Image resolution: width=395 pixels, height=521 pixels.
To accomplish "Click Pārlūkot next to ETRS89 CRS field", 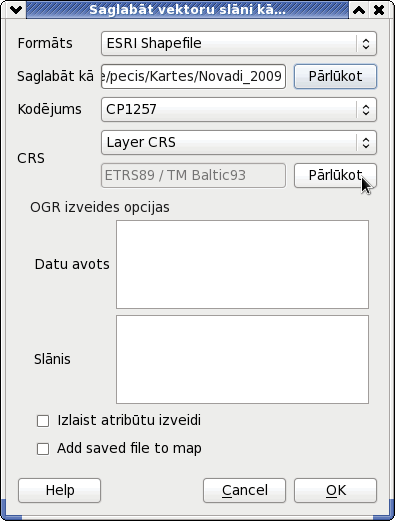I will [335, 175].
